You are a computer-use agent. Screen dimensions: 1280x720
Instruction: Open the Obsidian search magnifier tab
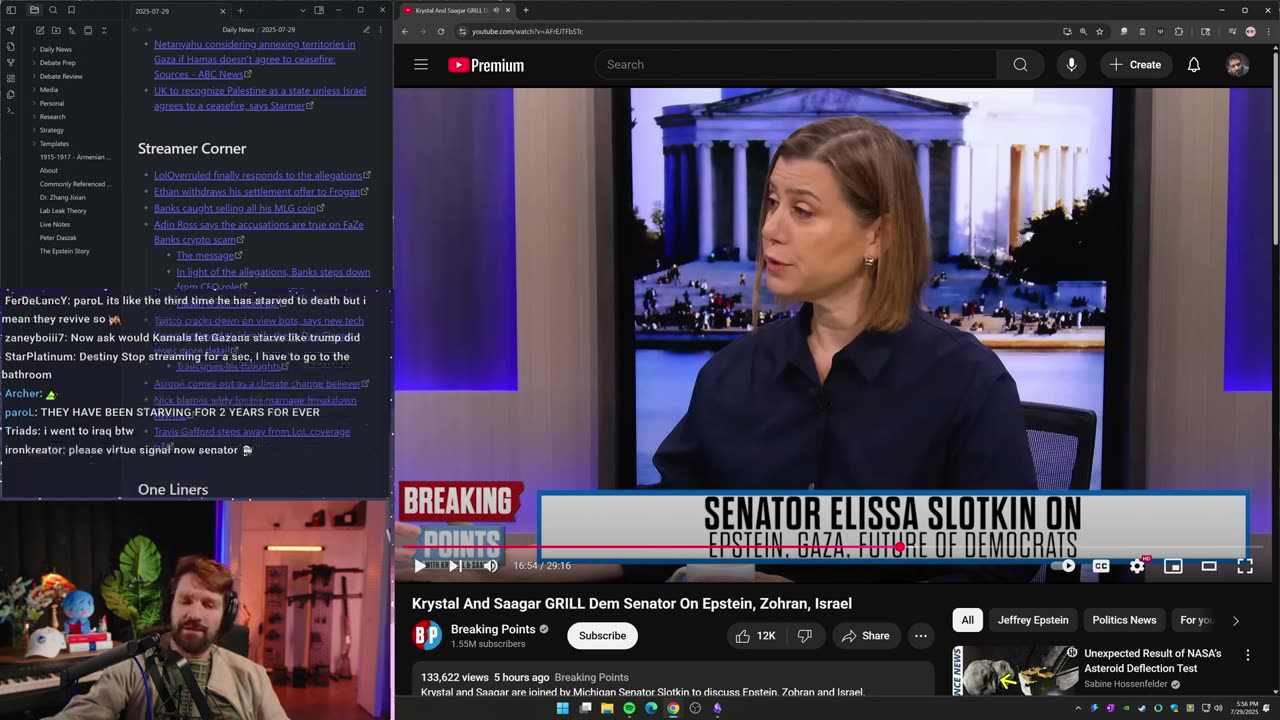[52, 10]
